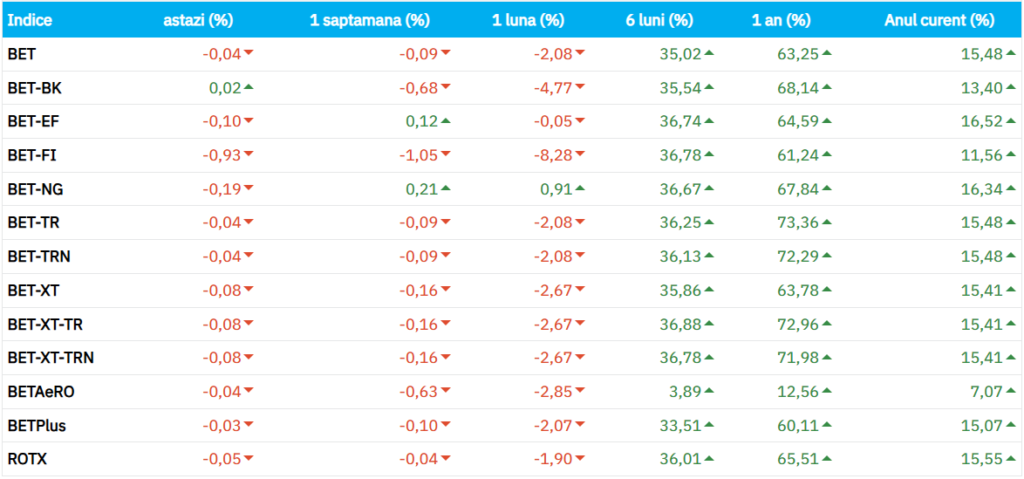
Task: Click the green up arrow beside BET-TR 73,36
Action: point(827,223)
